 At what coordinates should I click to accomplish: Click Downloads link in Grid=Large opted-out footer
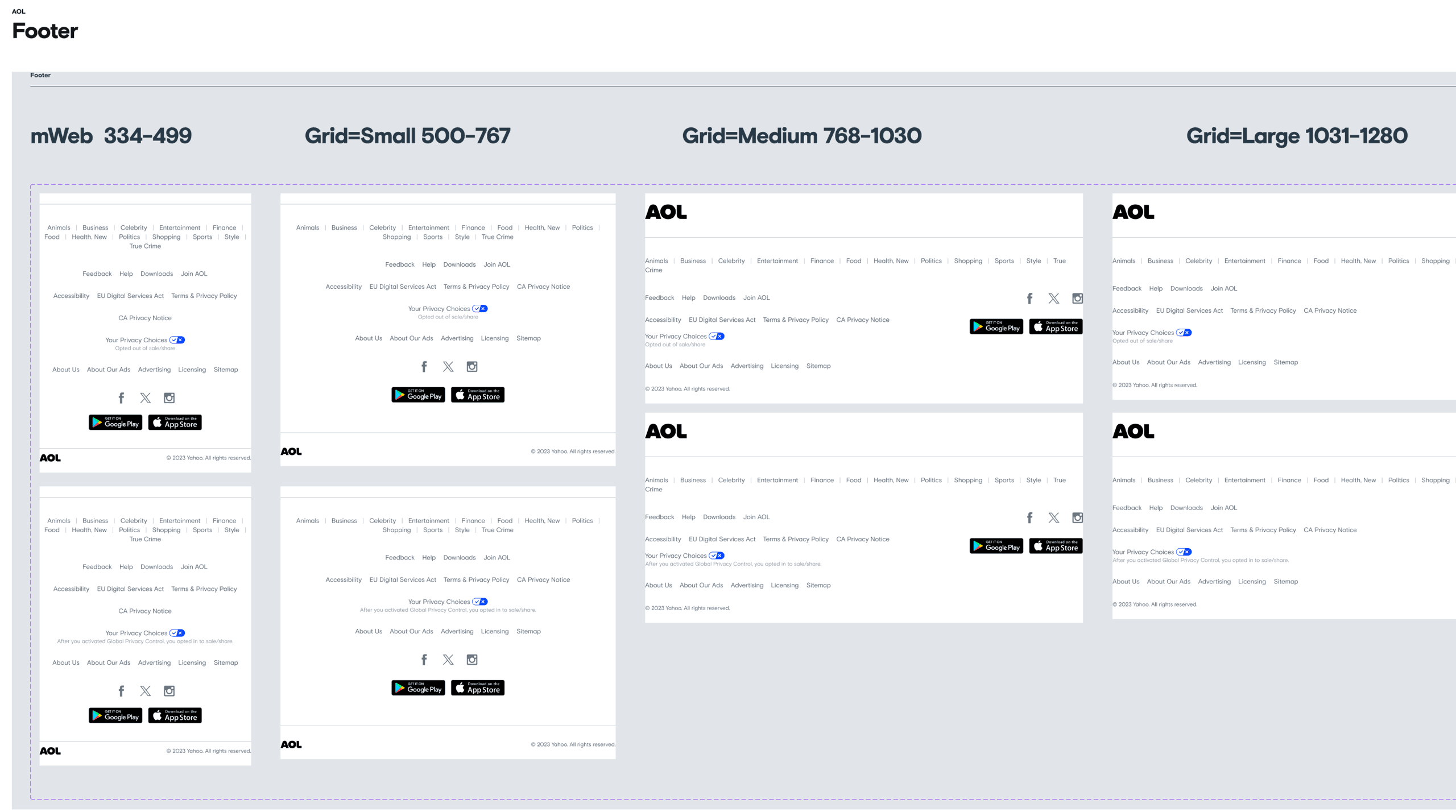[1186, 289]
